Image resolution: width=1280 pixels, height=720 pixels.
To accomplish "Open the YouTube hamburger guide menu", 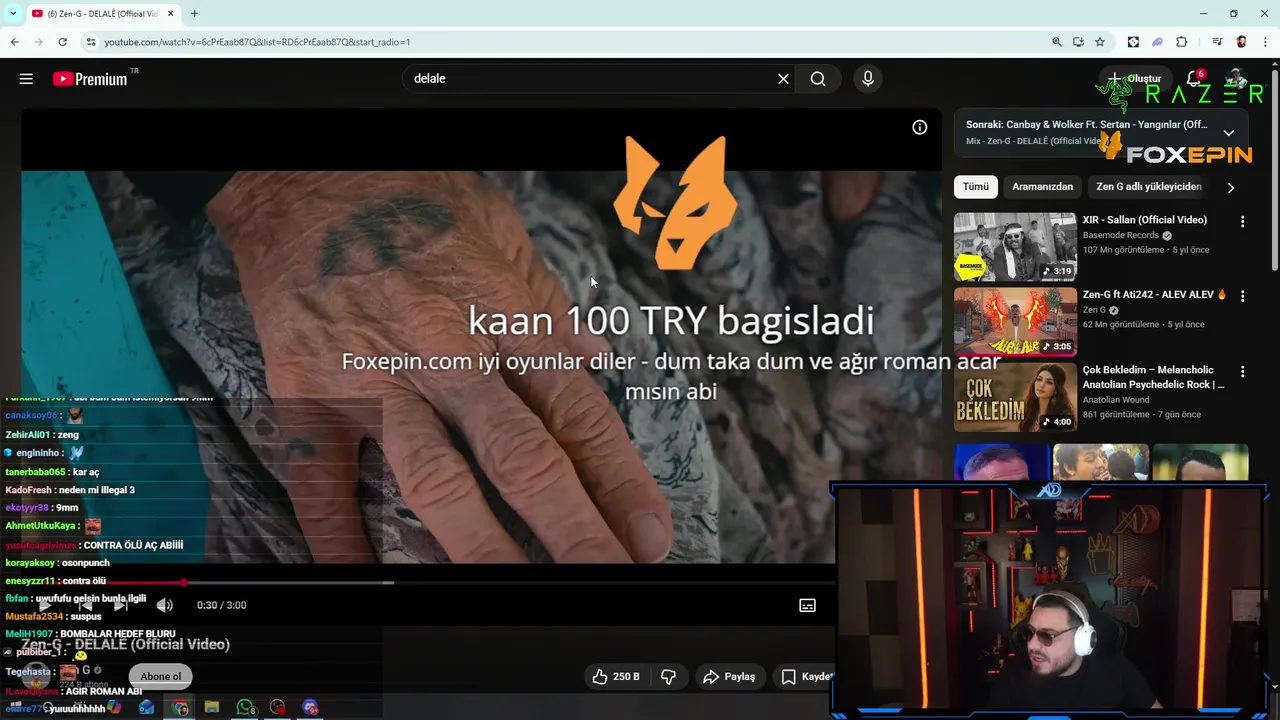I will coord(26,78).
